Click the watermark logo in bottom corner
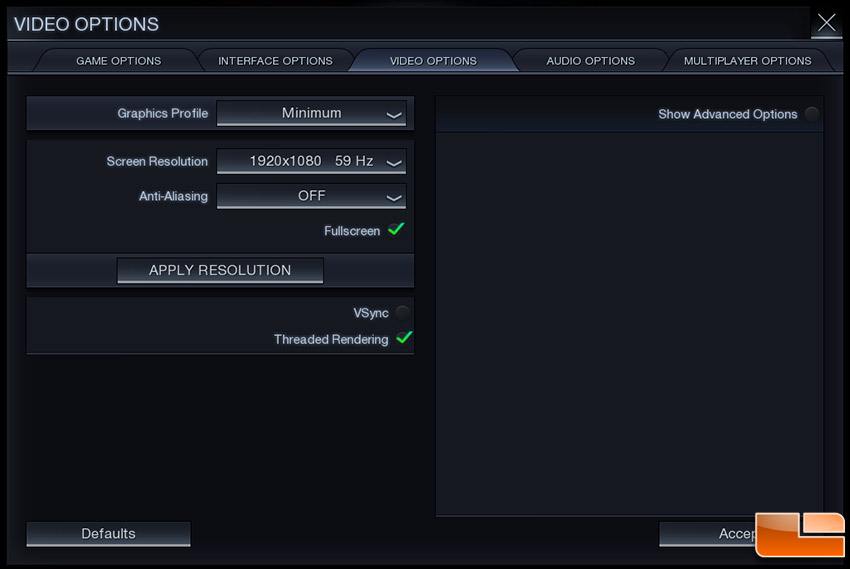This screenshot has width=850, height=569. [x=799, y=534]
